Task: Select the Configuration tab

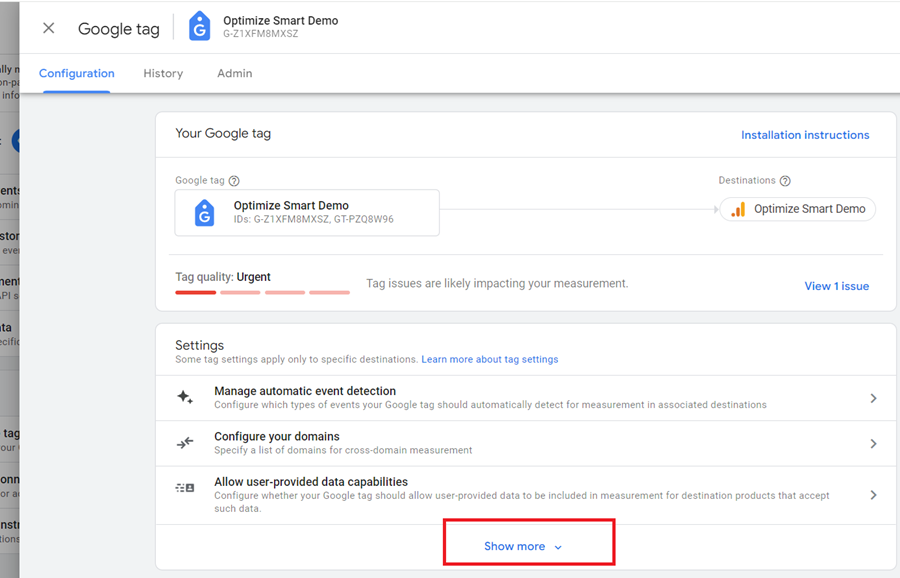Action: tap(77, 73)
